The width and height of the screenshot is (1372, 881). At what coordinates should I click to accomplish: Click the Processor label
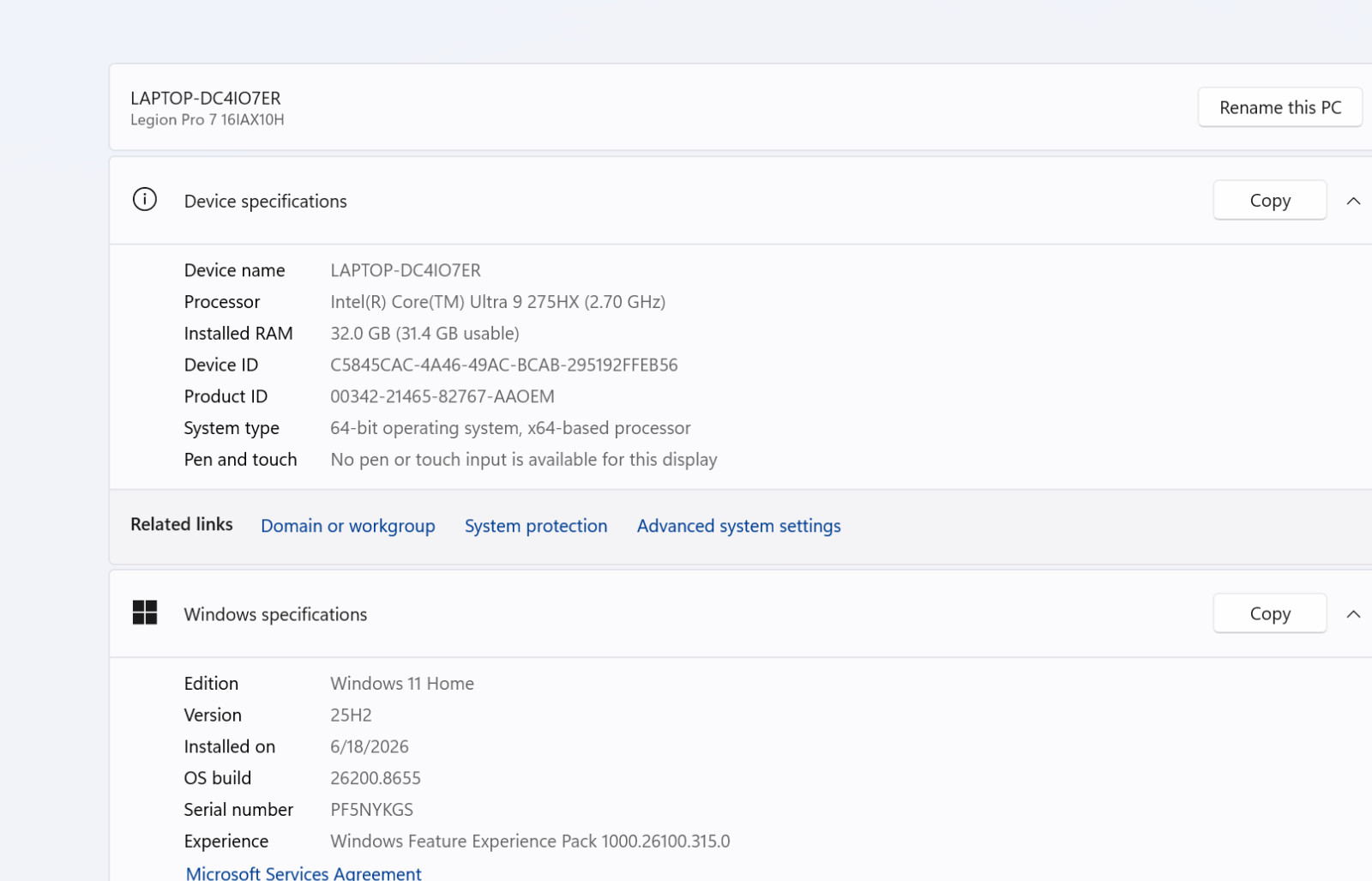pos(221,302)
